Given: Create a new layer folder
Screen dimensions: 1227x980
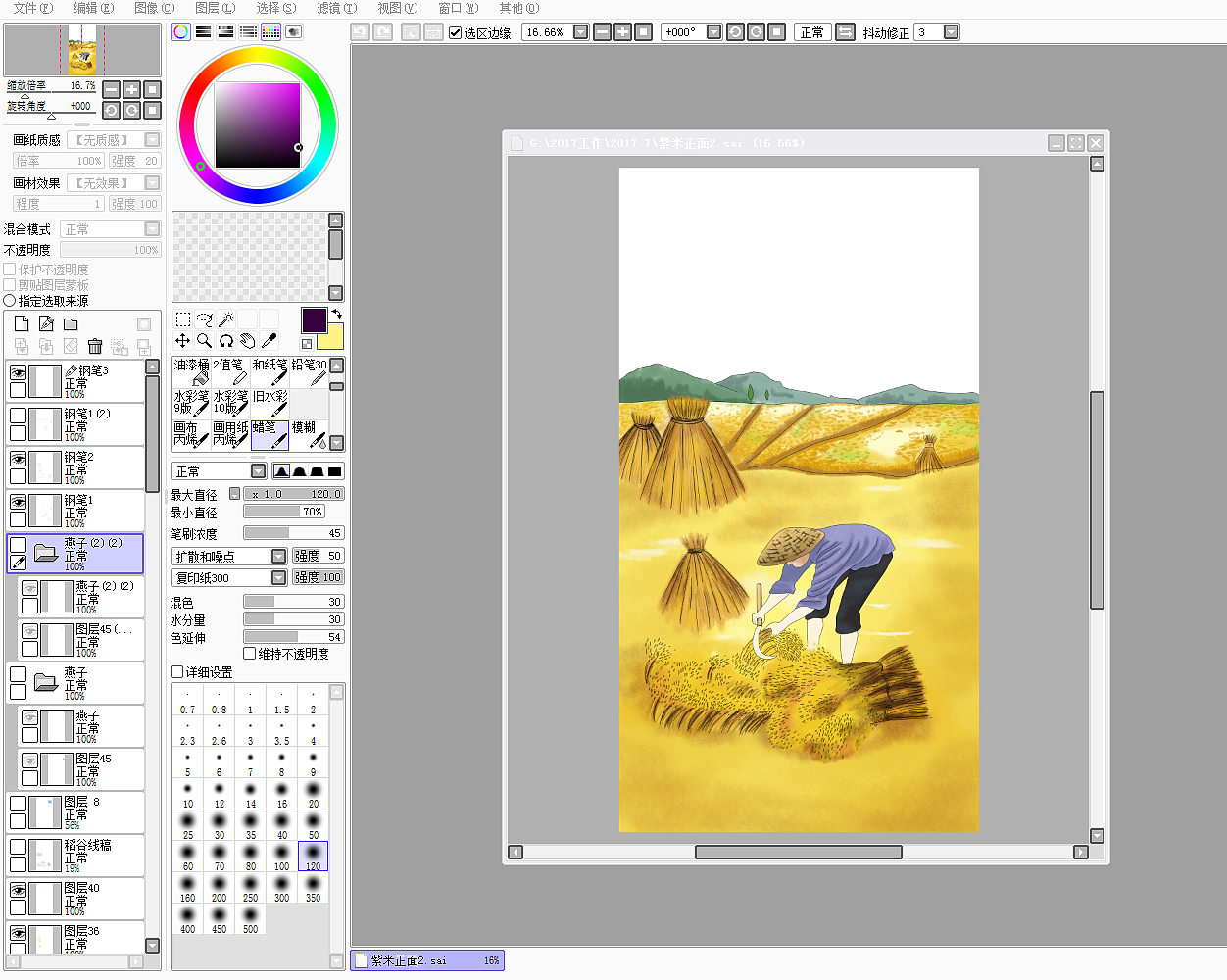Looking at the screenshot, I should click(71, 324).
